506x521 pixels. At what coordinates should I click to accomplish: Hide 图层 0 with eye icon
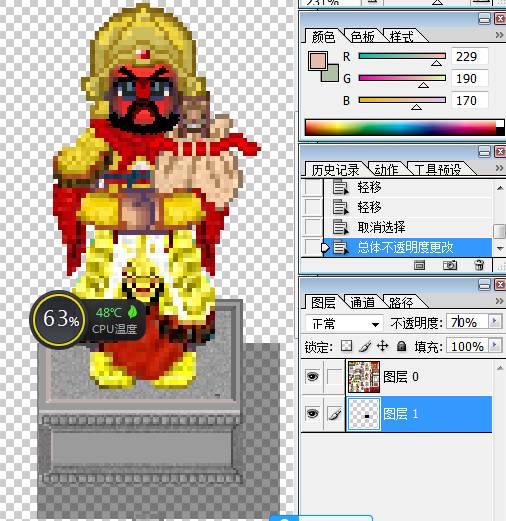tap(312, 377)
